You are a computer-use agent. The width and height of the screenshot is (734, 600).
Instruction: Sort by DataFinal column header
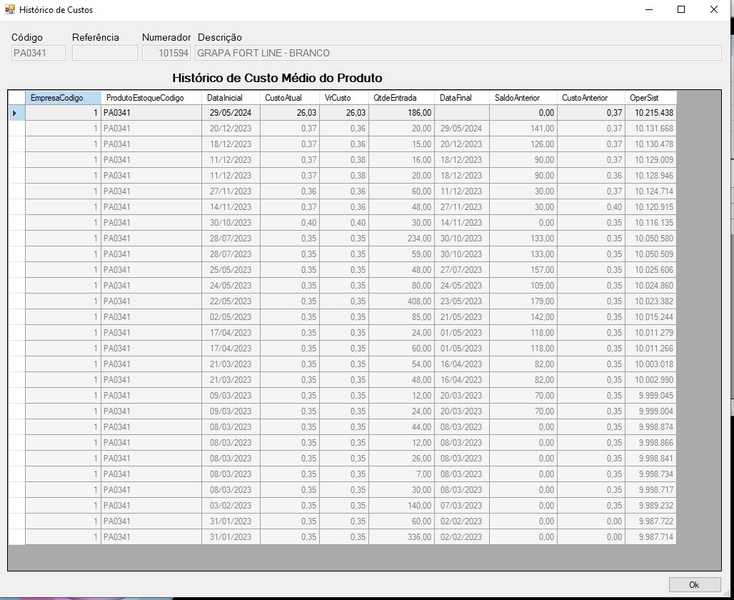click(x=462, y=98)
